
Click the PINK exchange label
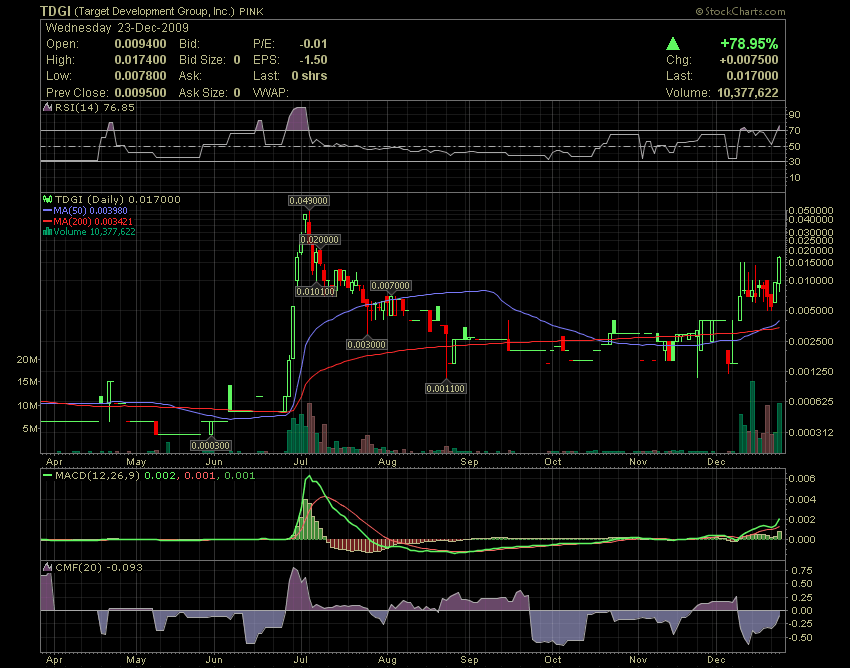point(252,11)
